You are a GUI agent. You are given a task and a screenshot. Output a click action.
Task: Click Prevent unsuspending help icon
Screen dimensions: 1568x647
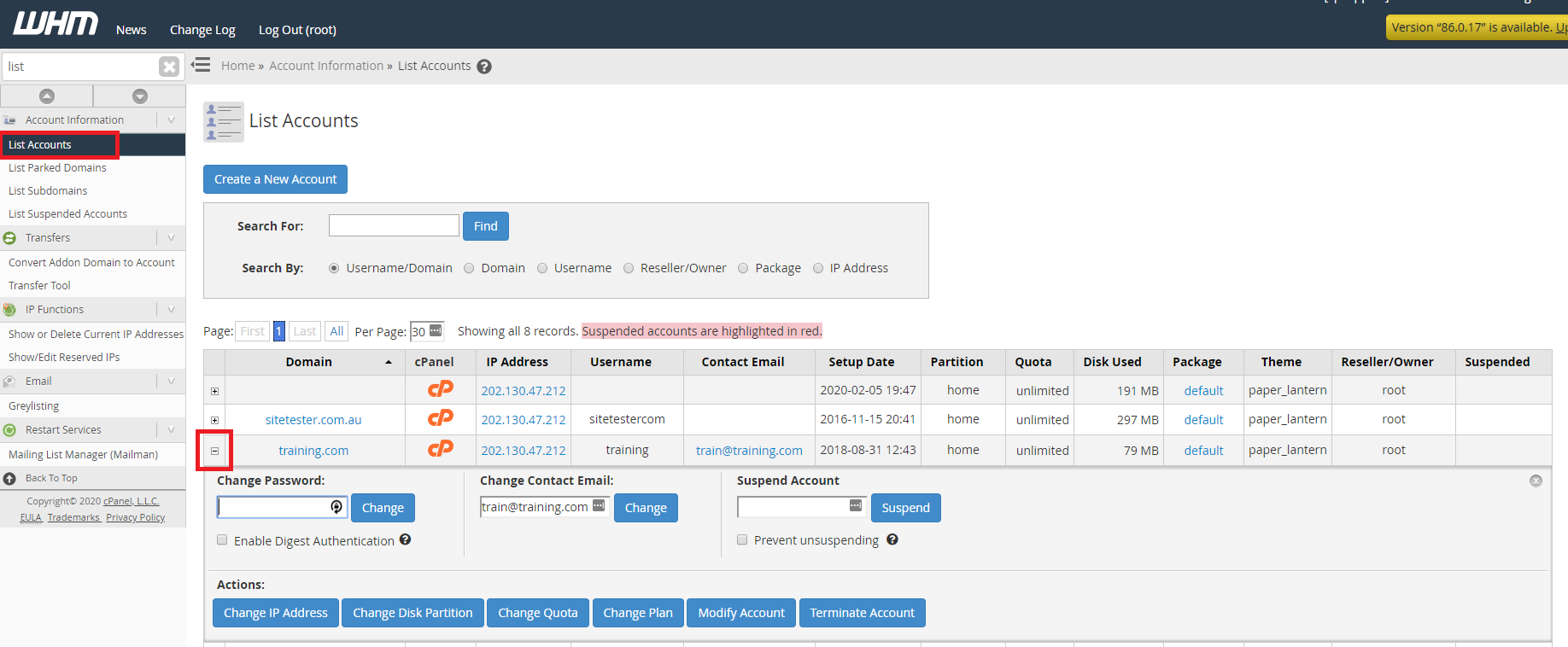(892, 539)
